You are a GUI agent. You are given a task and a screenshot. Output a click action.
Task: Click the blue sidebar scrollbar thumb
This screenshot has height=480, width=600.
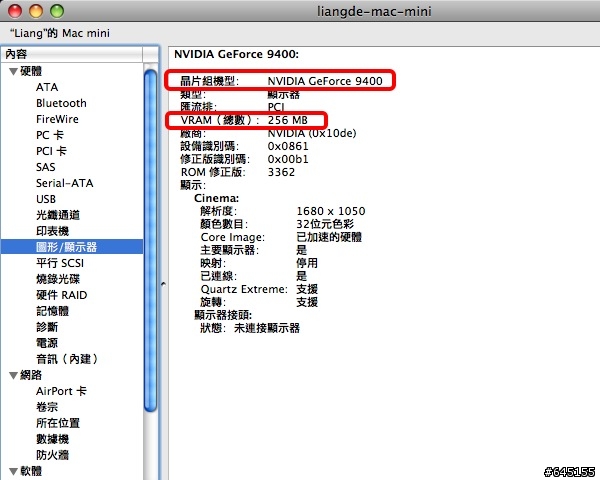(151, 241)
